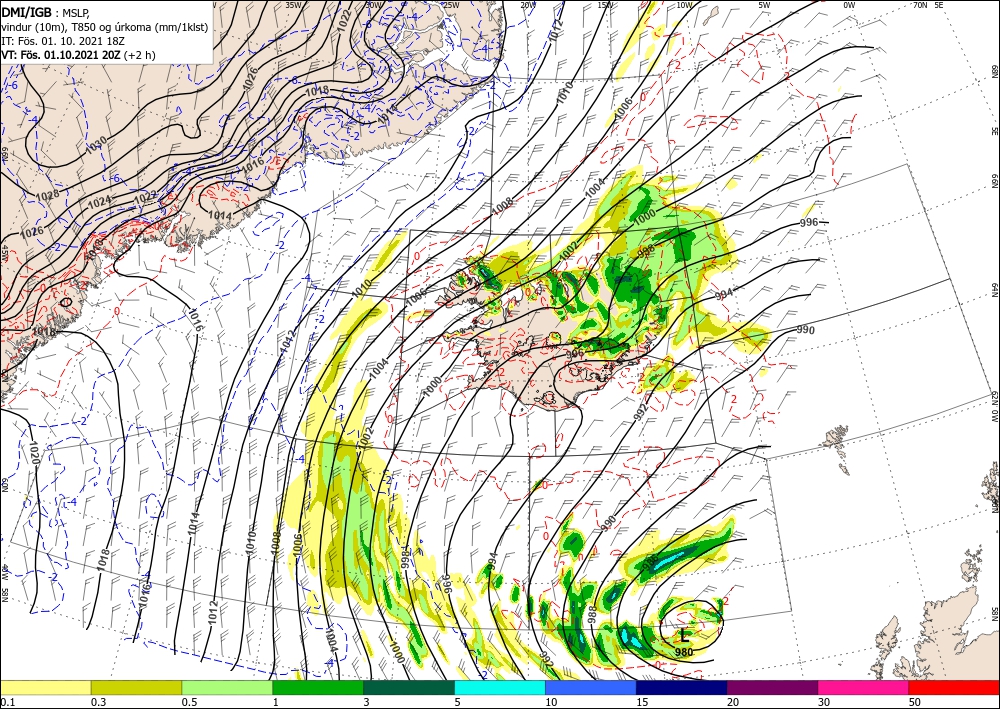Select the 1030 isobar label over Greenland
Viewport: 1000px width, 709px height.
96,145
